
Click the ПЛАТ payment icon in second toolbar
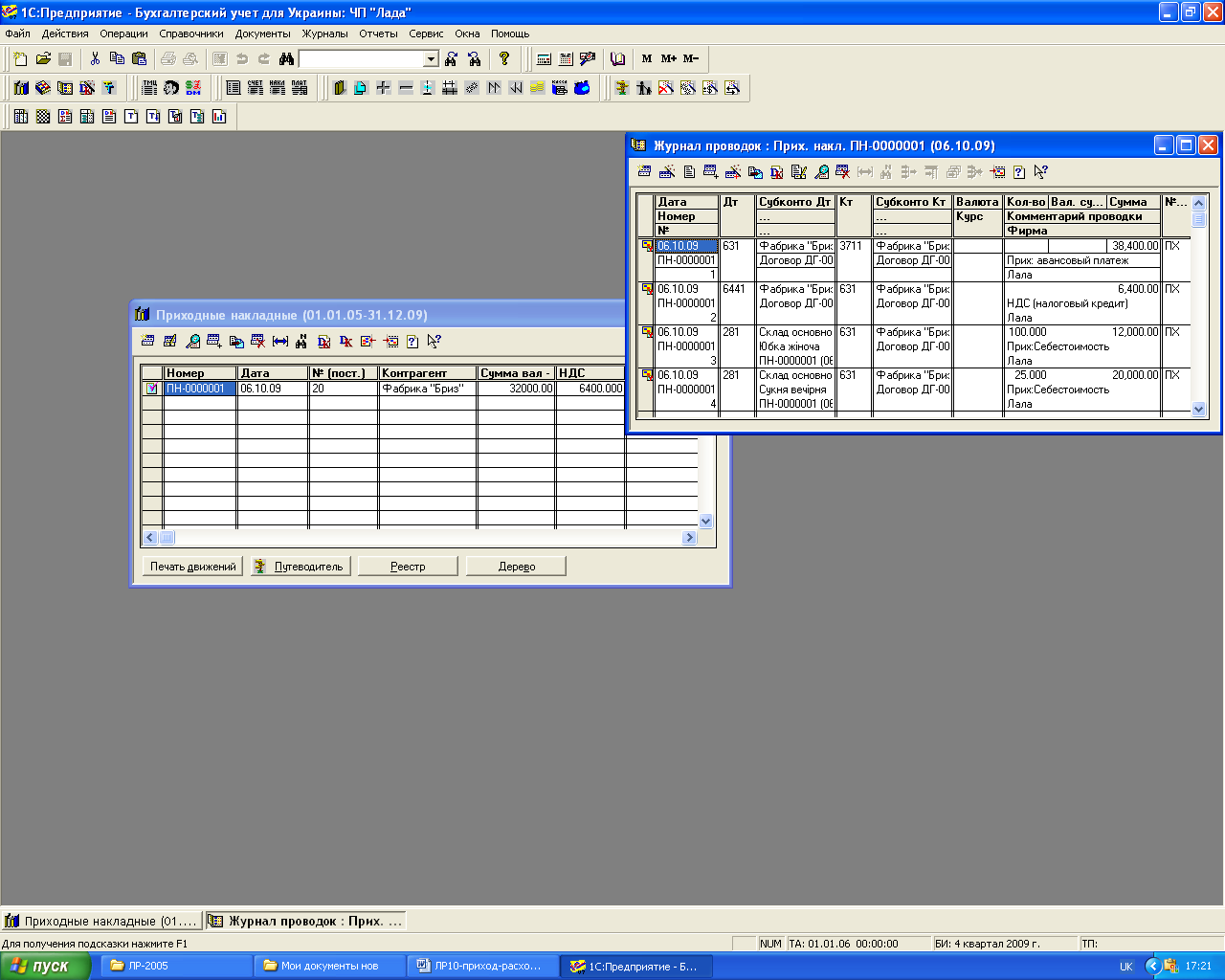300,87
